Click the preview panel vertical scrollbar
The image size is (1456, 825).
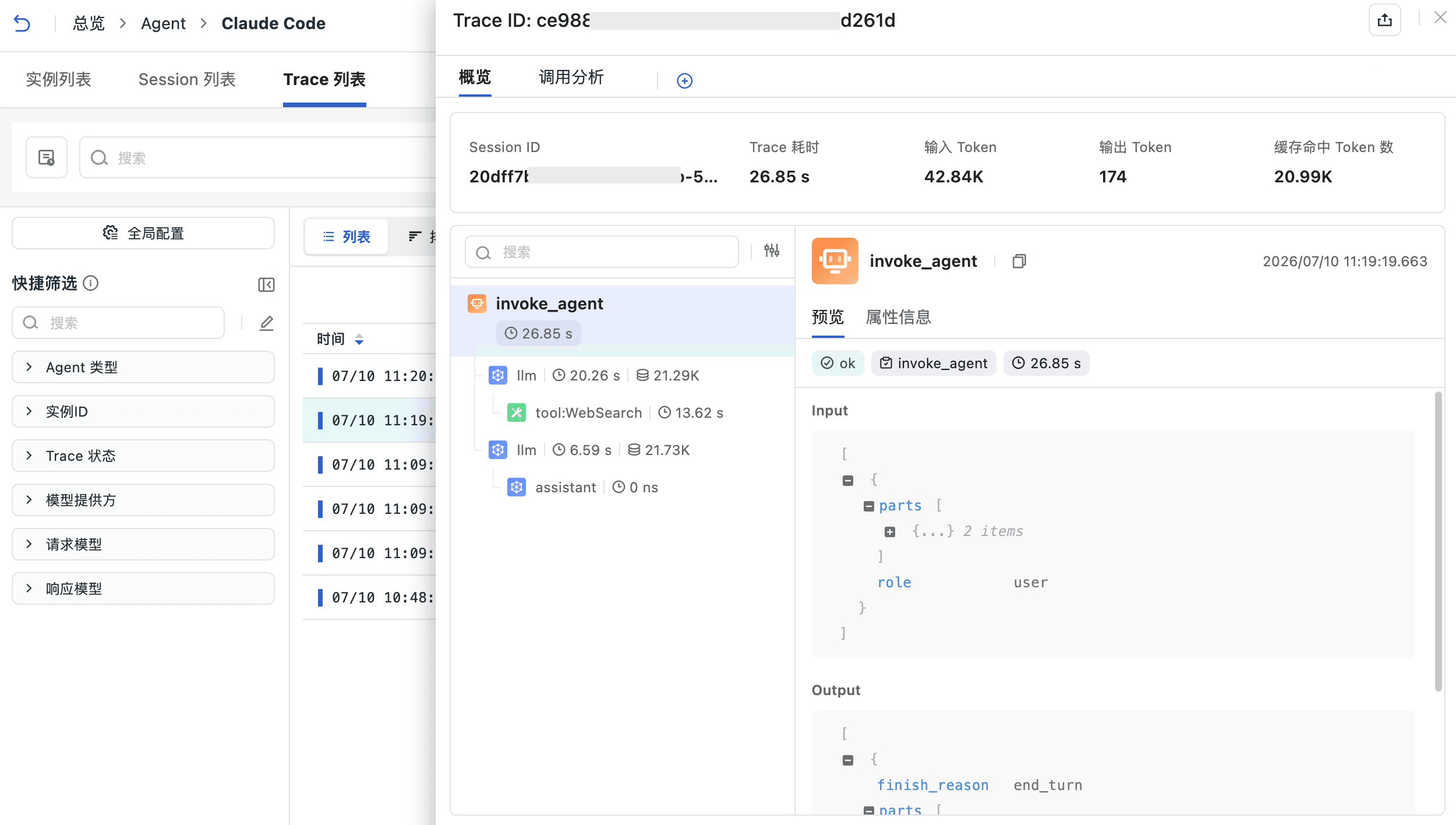(1438, 542)
